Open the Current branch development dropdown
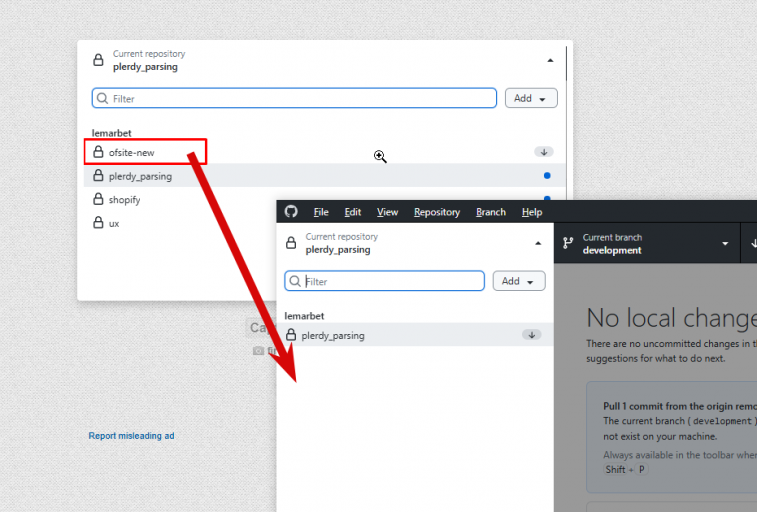 (x=647, y=243)
